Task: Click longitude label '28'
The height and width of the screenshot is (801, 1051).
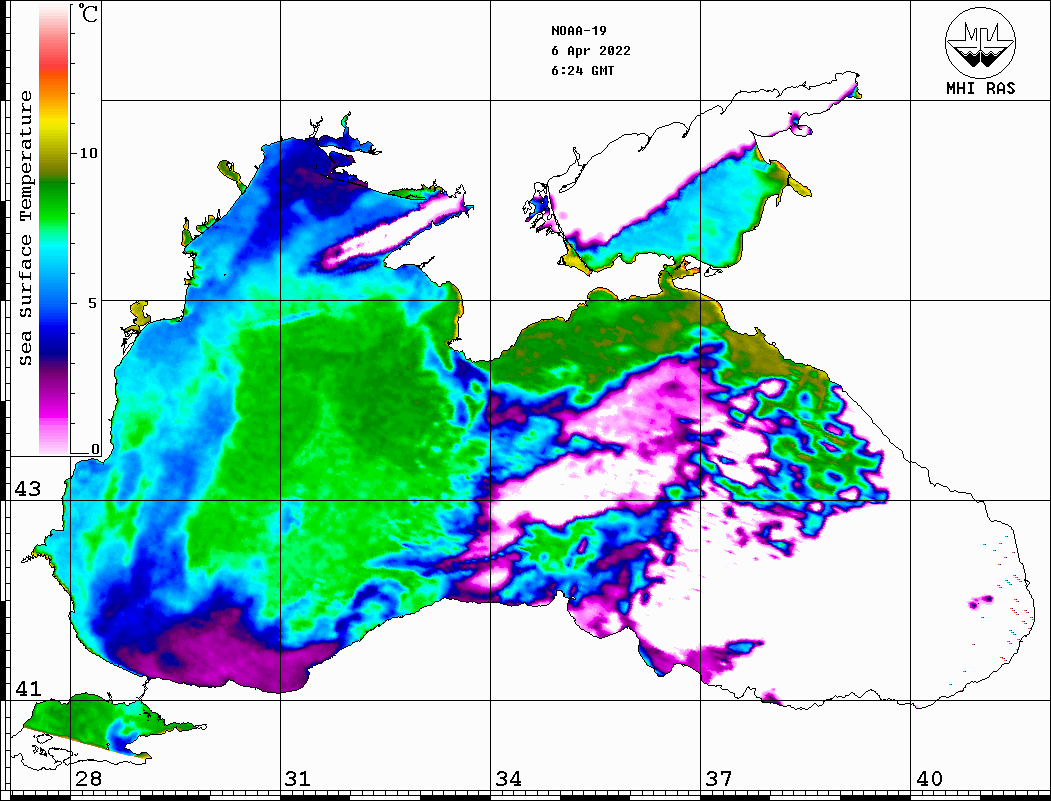Action: (x=88, y=778)
